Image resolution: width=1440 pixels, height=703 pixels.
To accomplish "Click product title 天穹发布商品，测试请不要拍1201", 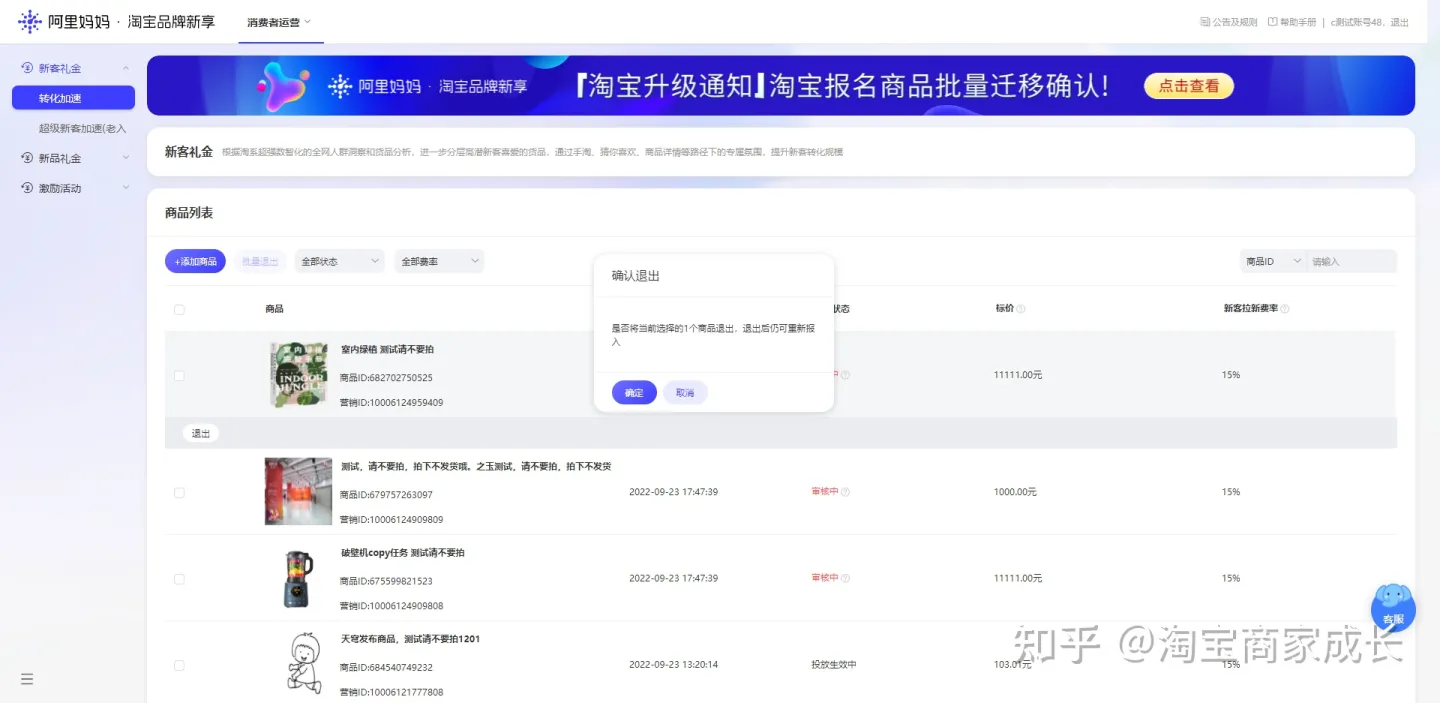I will (410, 639).
